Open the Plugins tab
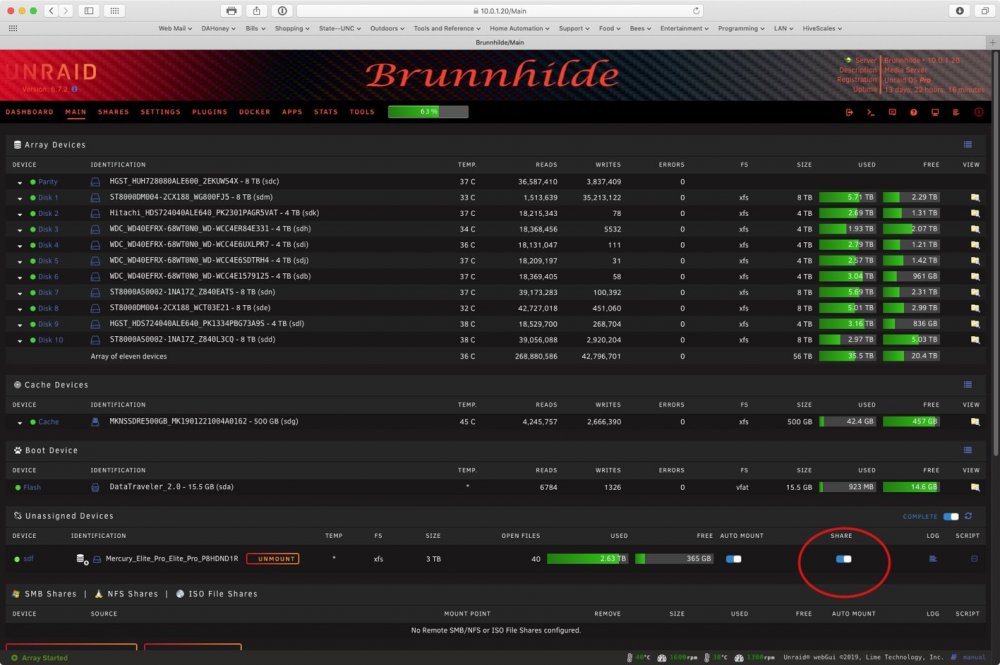The height and width of the screenshot is (665, 1000). [x=209, y=112]
